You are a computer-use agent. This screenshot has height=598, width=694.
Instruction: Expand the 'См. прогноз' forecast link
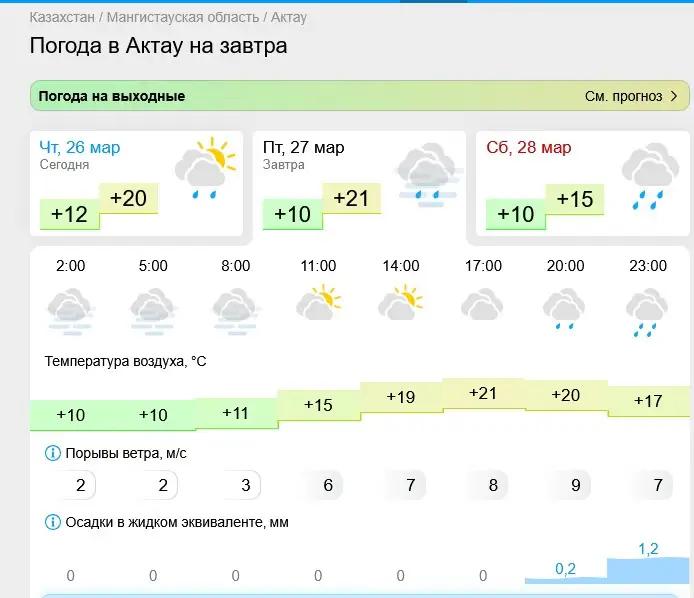pos(623,97)
